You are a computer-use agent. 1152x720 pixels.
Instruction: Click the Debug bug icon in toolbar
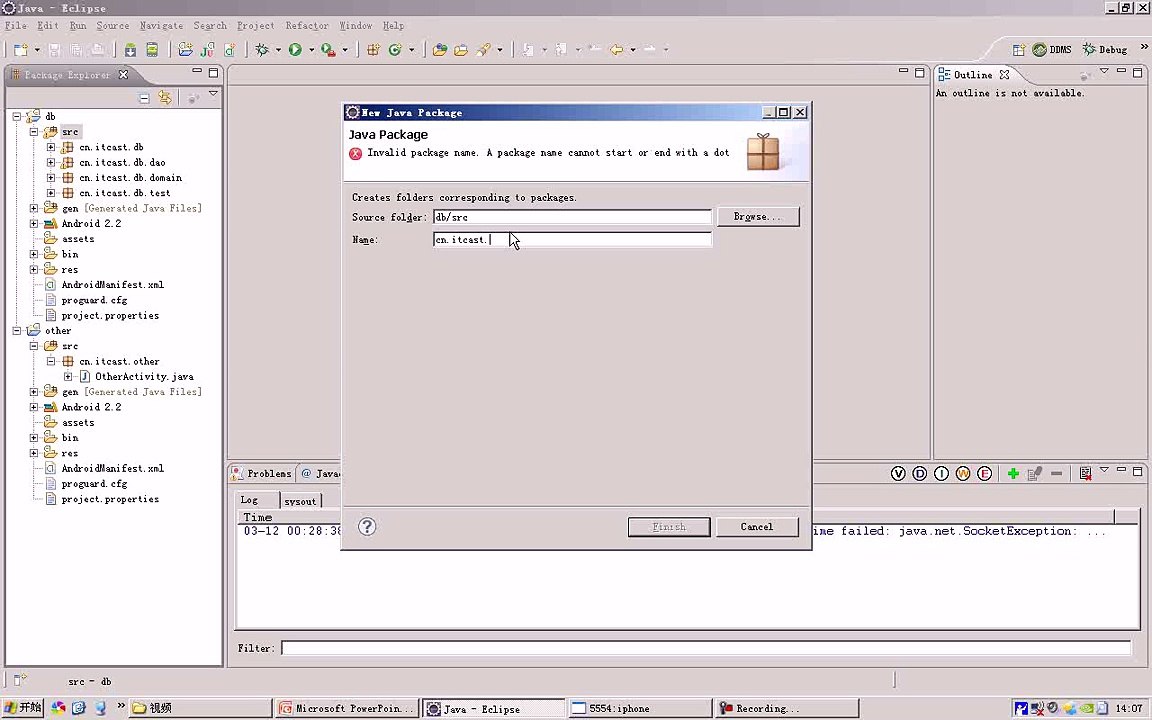262,50
